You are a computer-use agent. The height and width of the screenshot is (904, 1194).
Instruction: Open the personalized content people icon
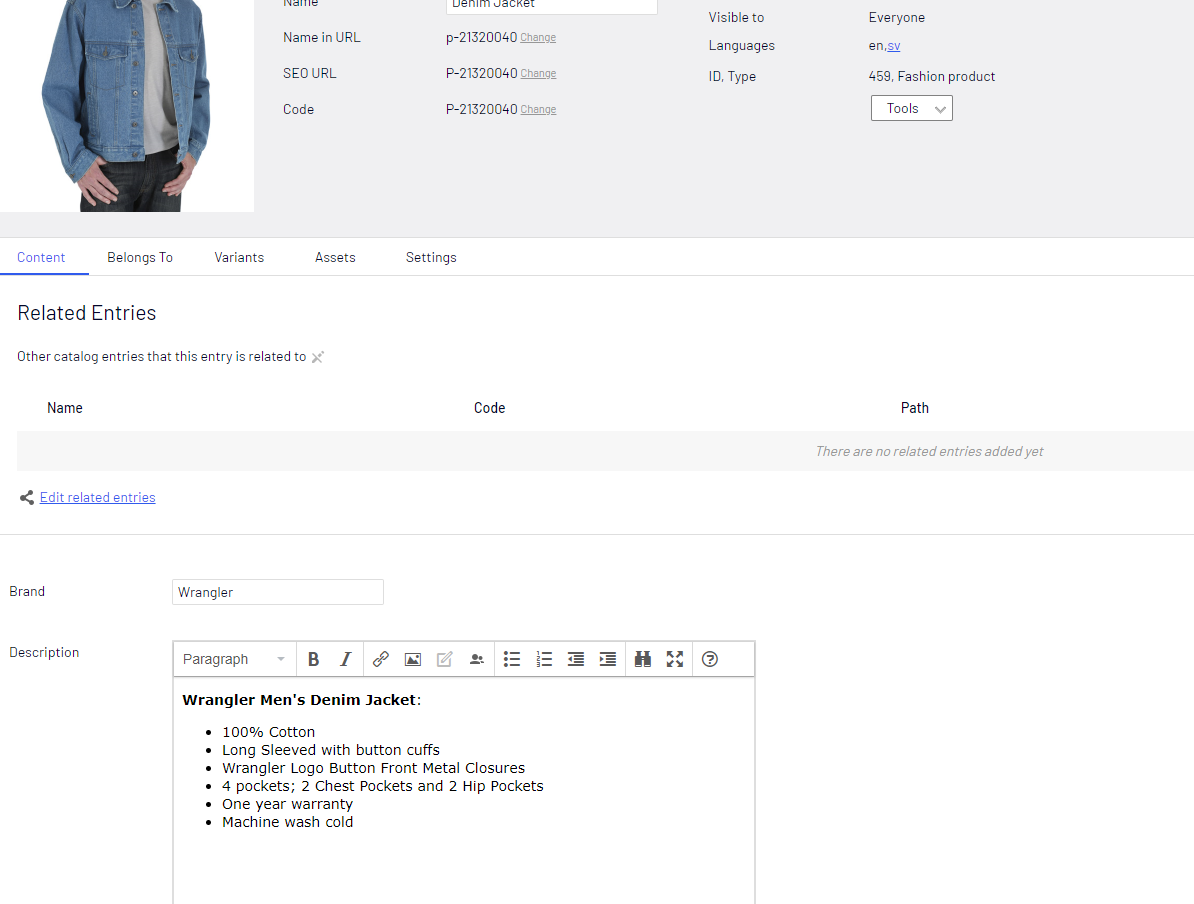pos(477,660)
